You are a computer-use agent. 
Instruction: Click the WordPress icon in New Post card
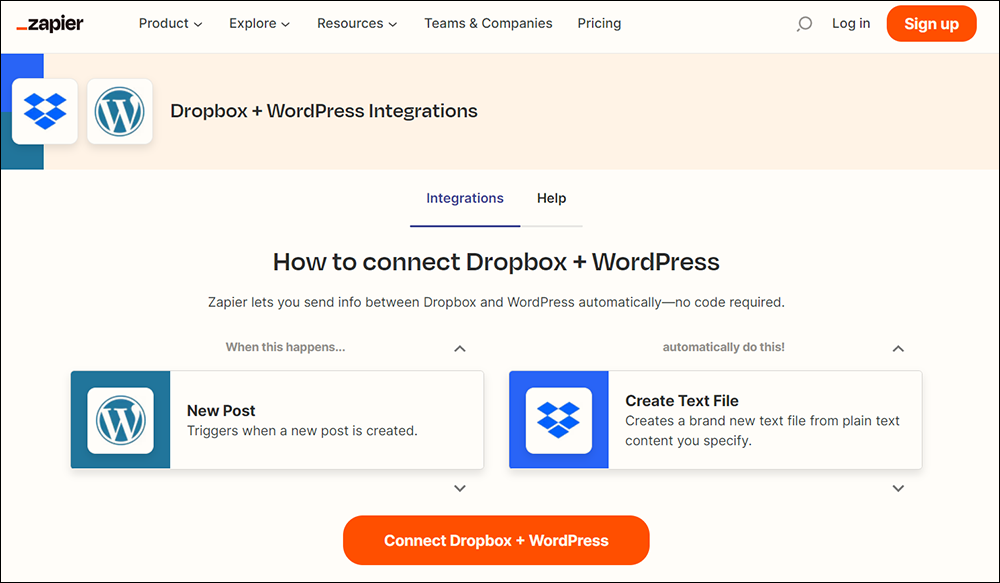click(x=121, y=420)
